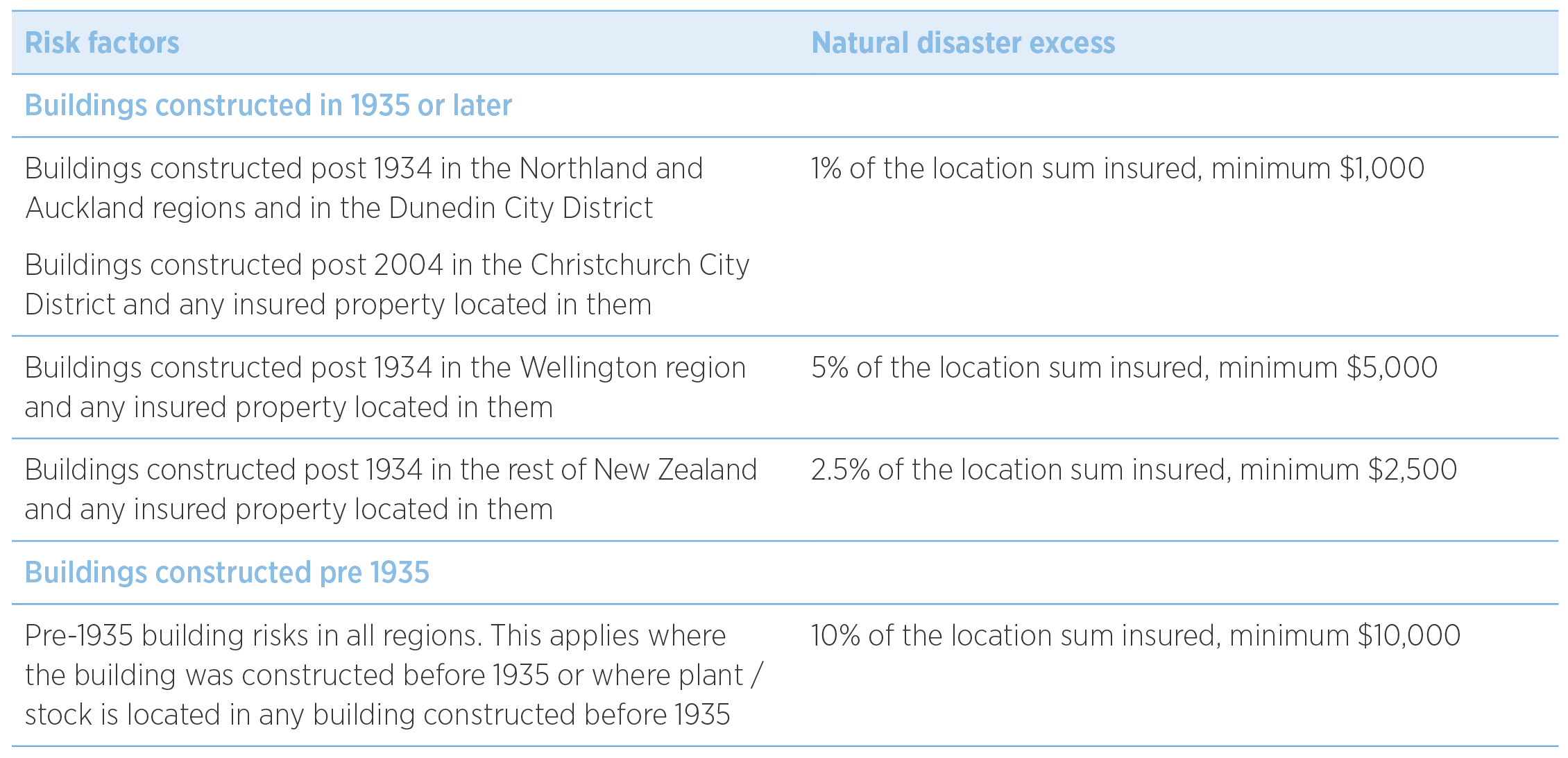Screen dimensions: 1568x758
Task: Click the Northland and Auckland regions paragraph
Action: 364,188
